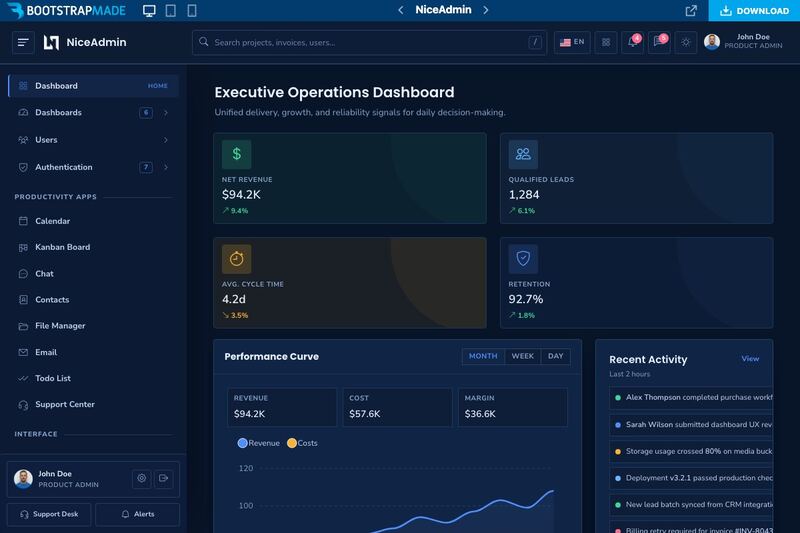This screenshot has width=800, height=533.
Task: Expand the Authentication submenu chevron
Action: point(166,167)
